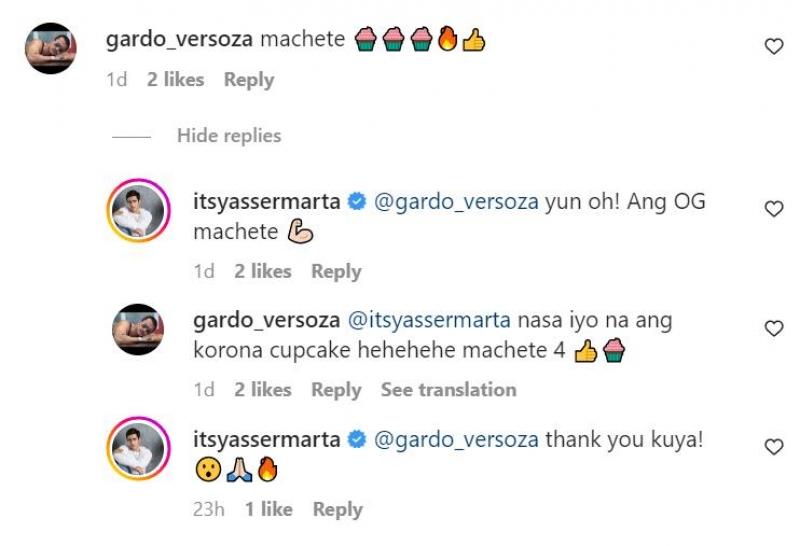
Task: View '1 like' on the last reply
Action: tap(269, 509)
